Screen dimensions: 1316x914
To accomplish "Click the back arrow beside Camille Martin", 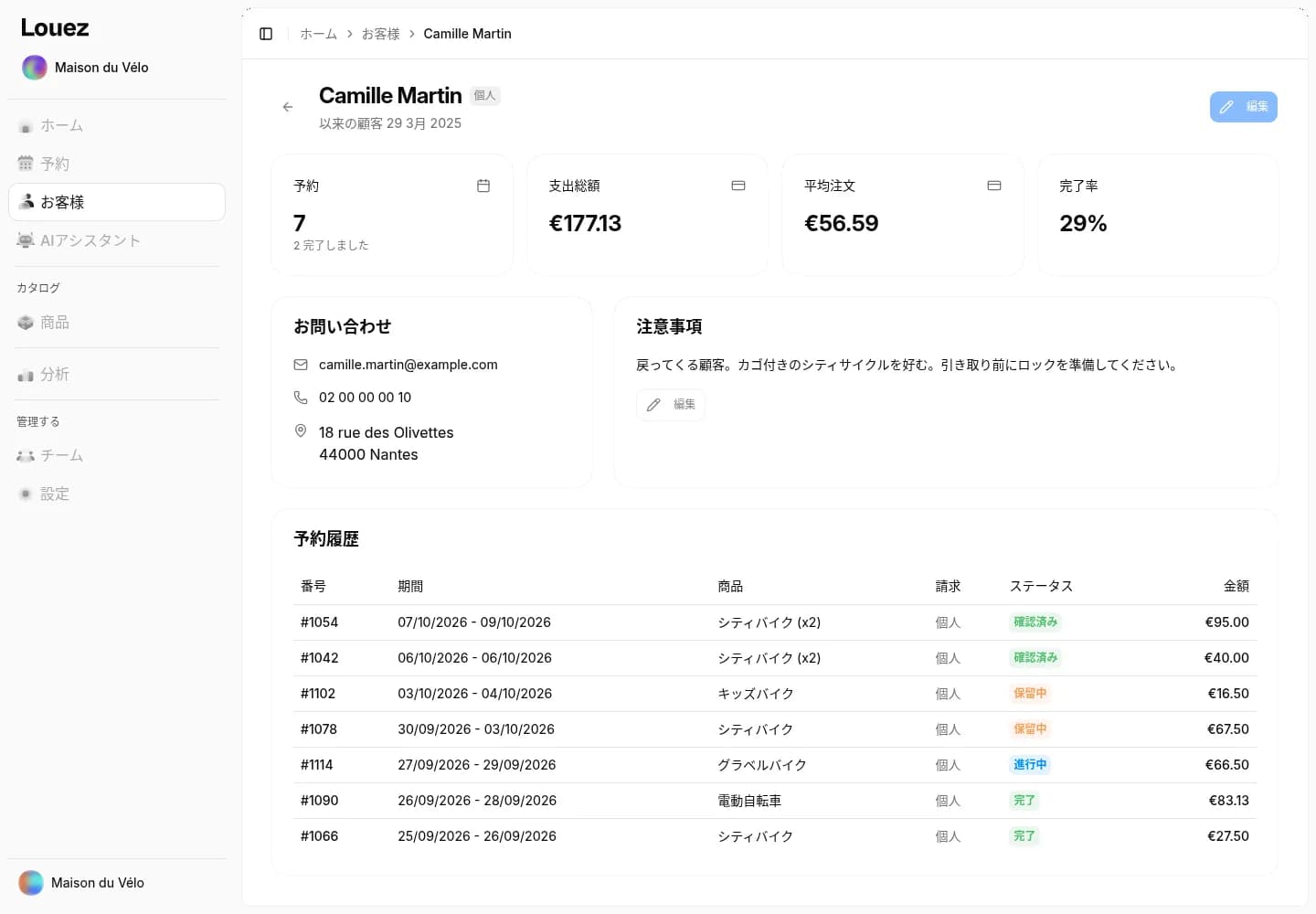I will [288, 107].
